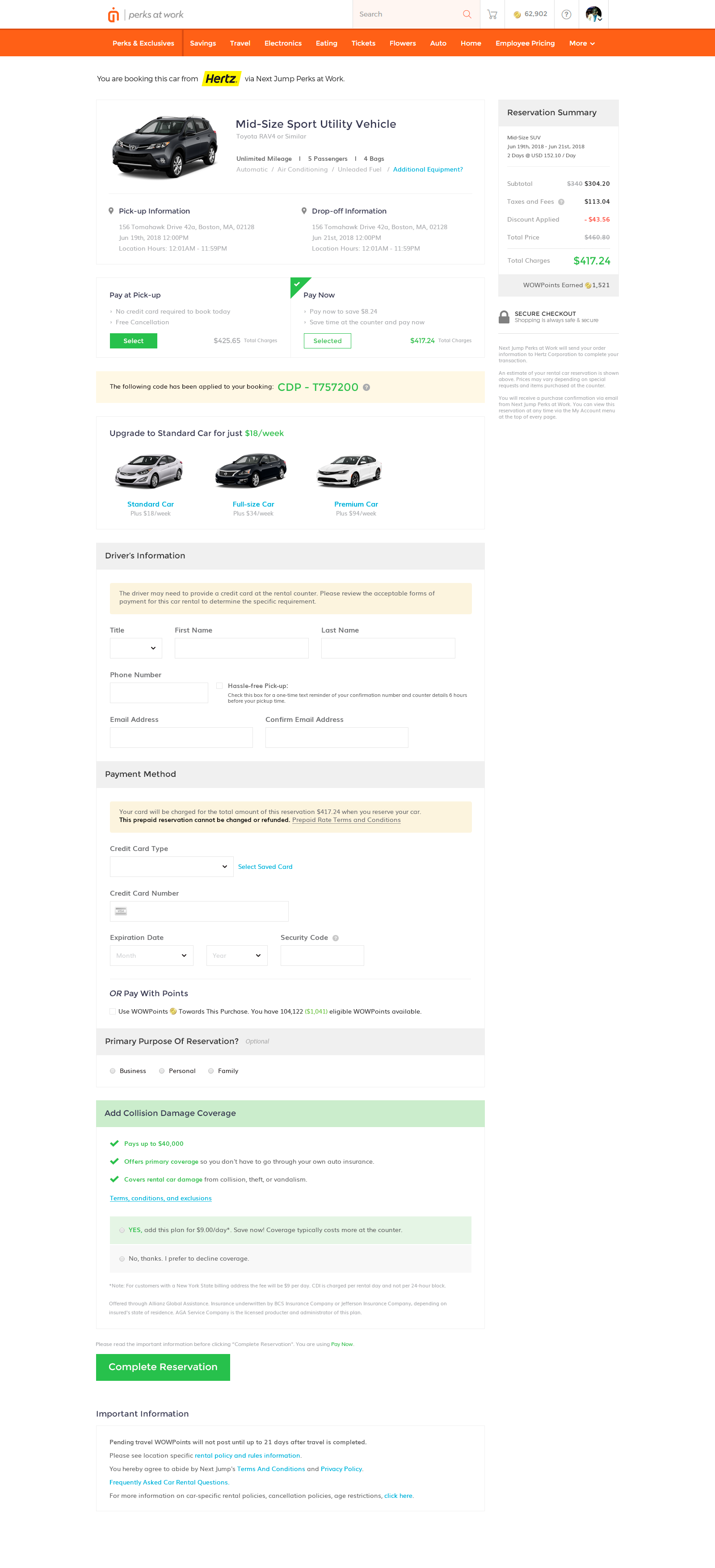
Task: Open the Title dropdown
Action: (x=136, y=648)
